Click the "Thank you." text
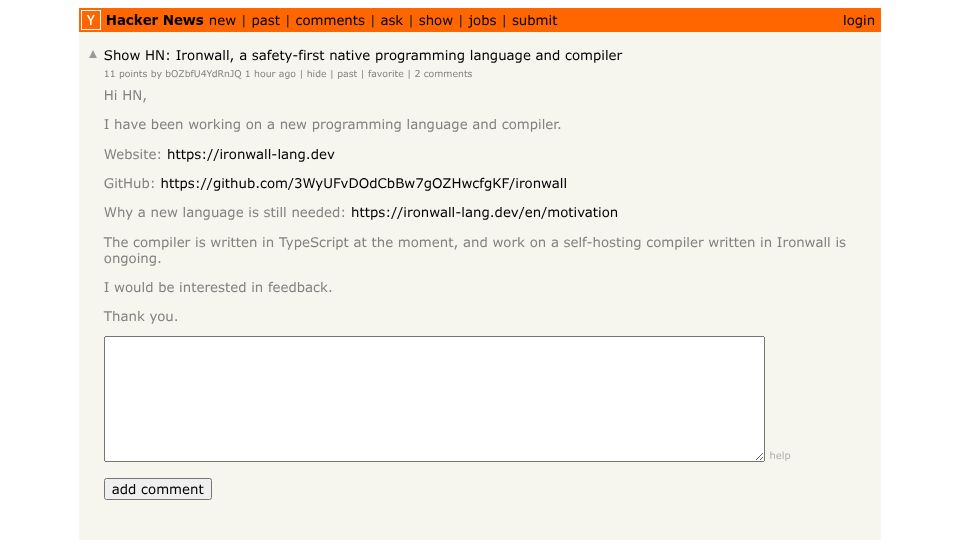The image size is (960, 540). 141,317
